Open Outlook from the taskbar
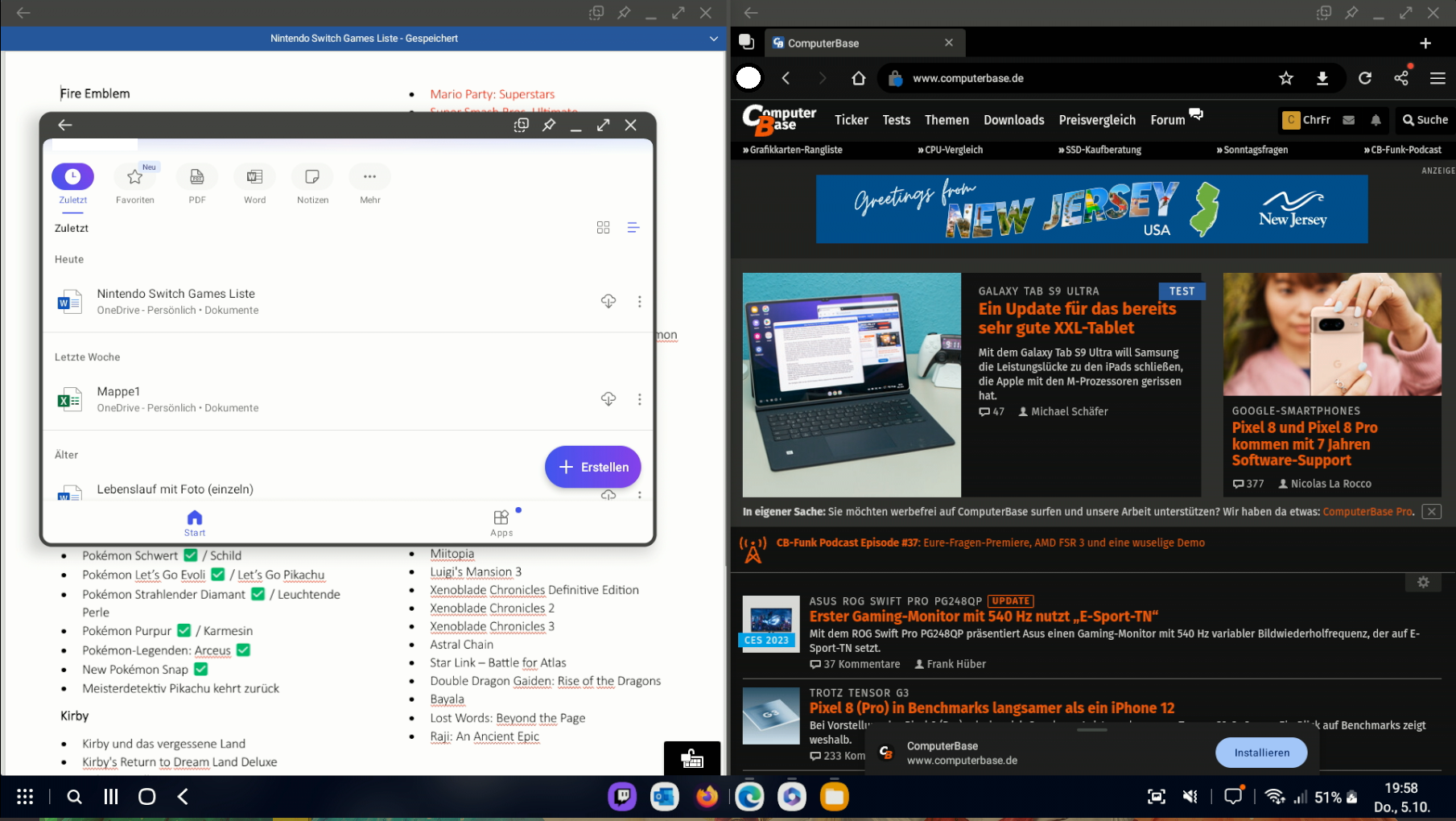 click(665, 797)
